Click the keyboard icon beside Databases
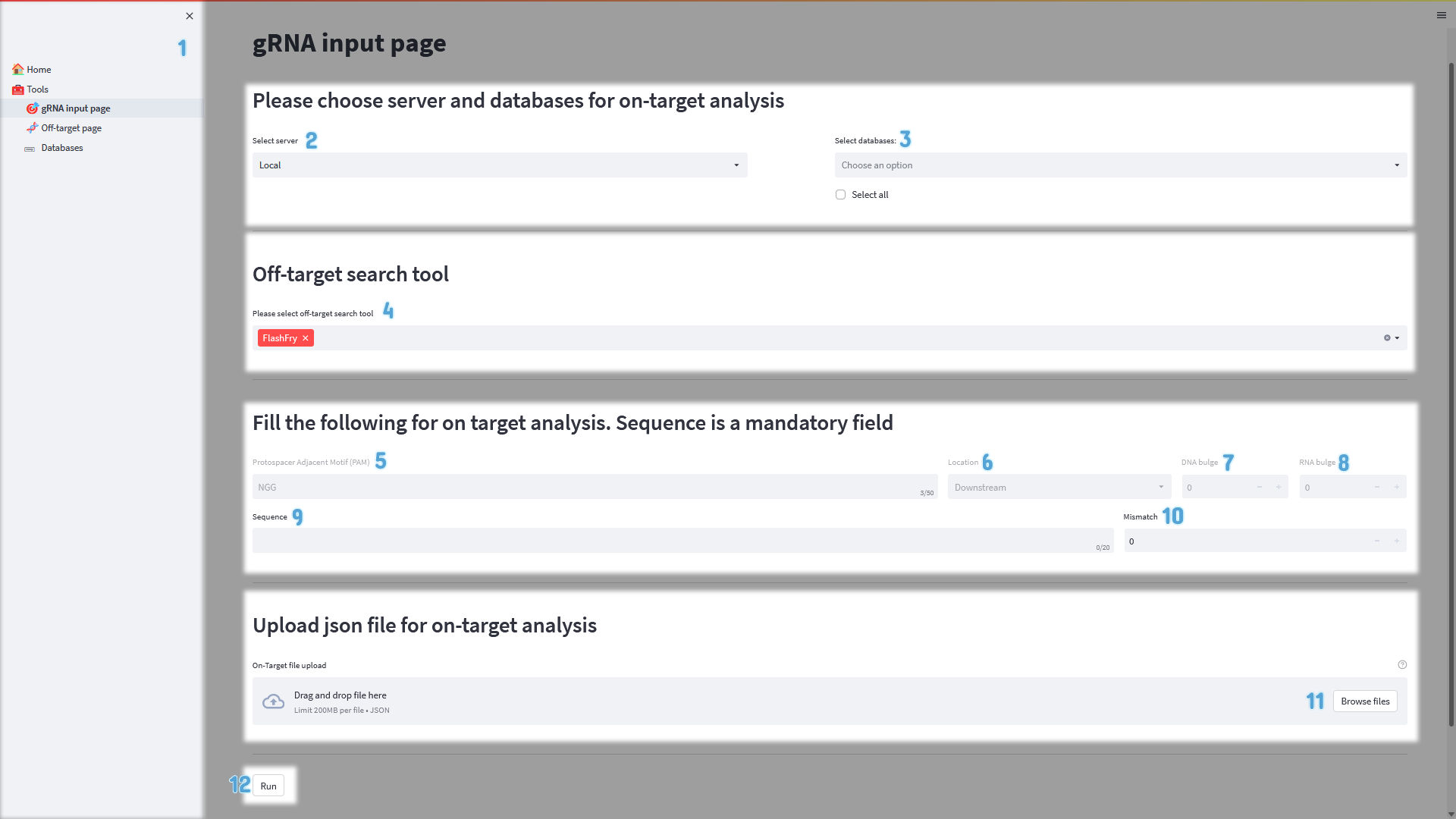This screenshot has width=1456, height=819. click(30, 149)
